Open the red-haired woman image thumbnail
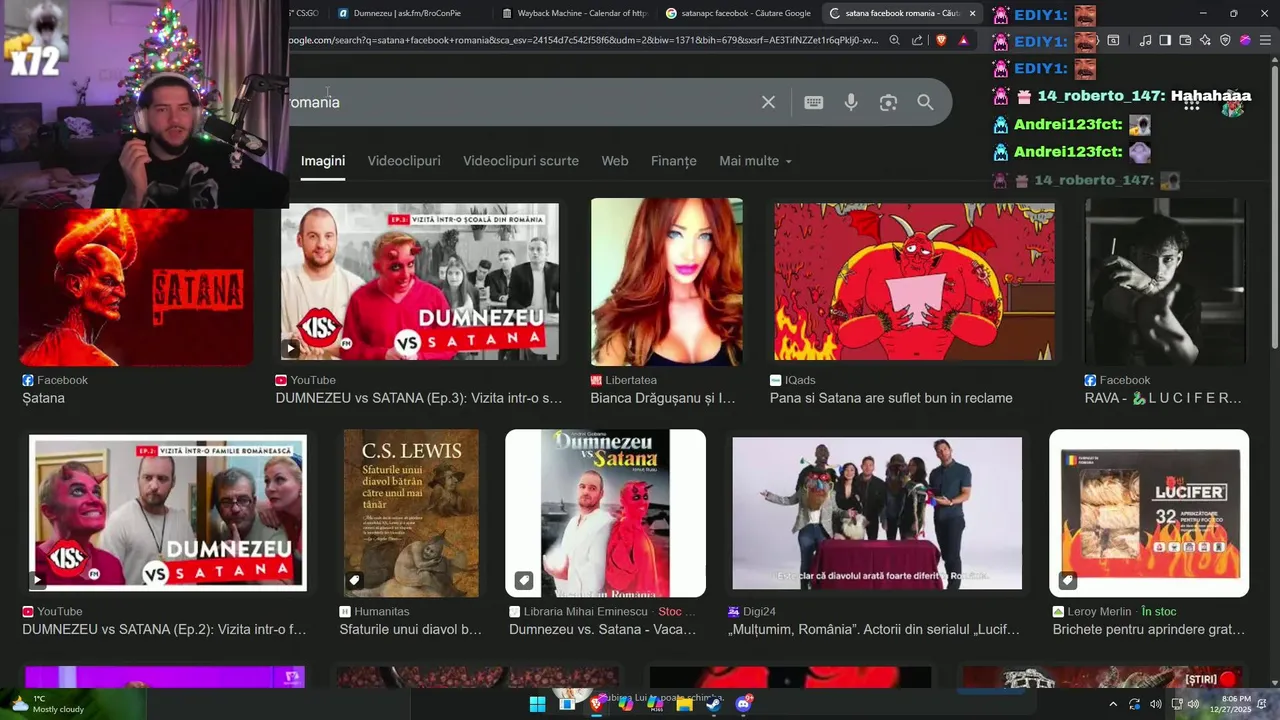Viewport: 1280px width, 720px height. 667,282
